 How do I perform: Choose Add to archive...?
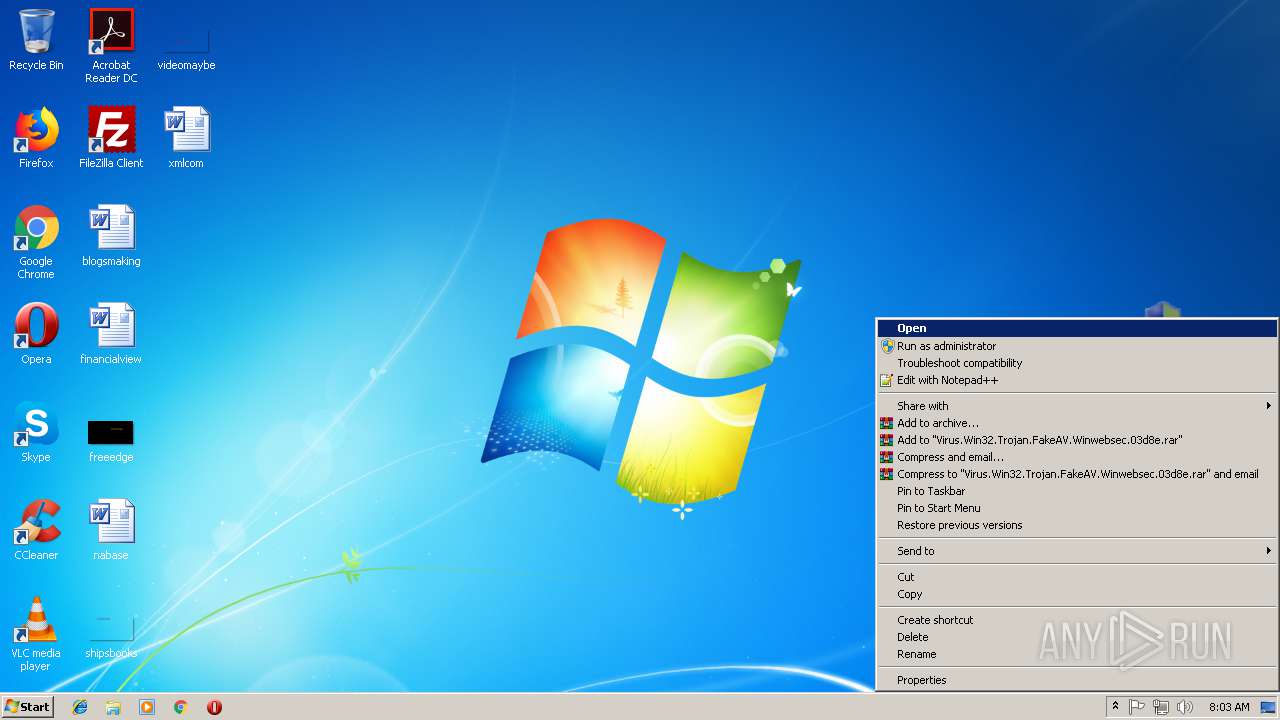(1077, 423)
